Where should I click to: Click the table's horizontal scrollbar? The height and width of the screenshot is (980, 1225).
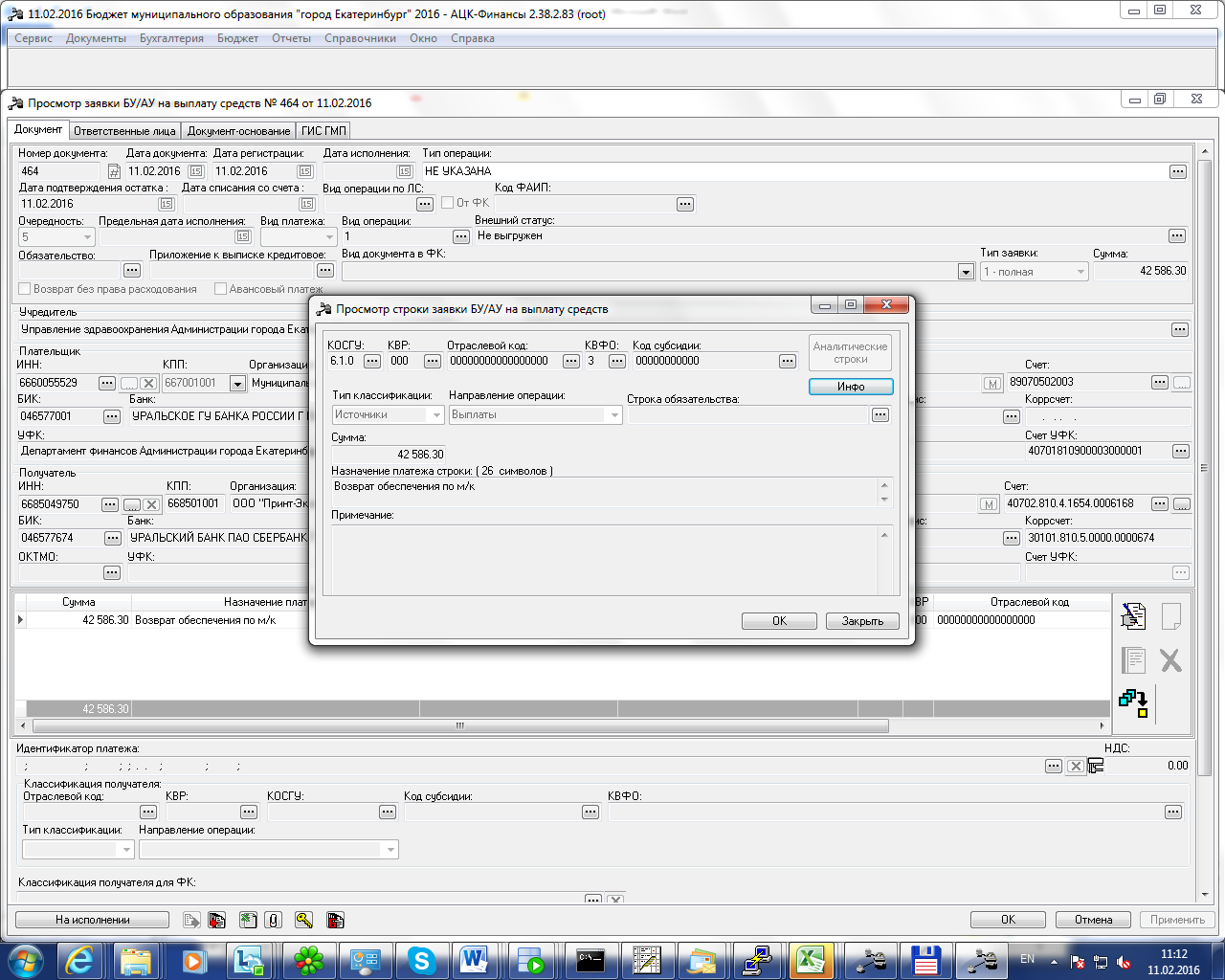coord(459,725)
